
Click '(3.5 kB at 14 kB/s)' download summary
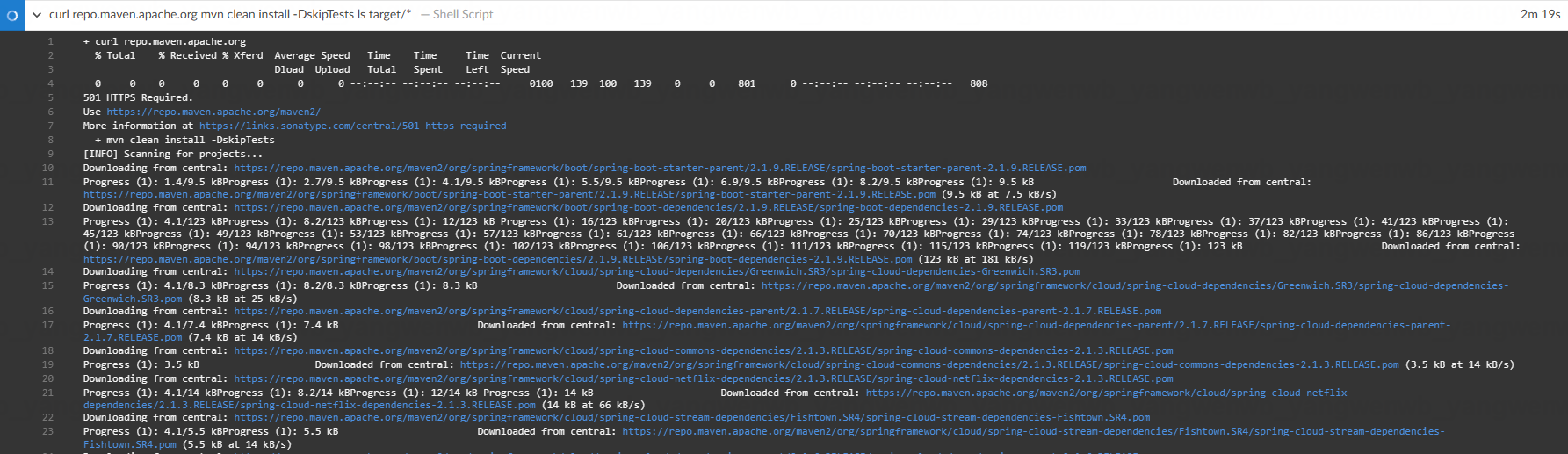click(x=1460, y=364)
